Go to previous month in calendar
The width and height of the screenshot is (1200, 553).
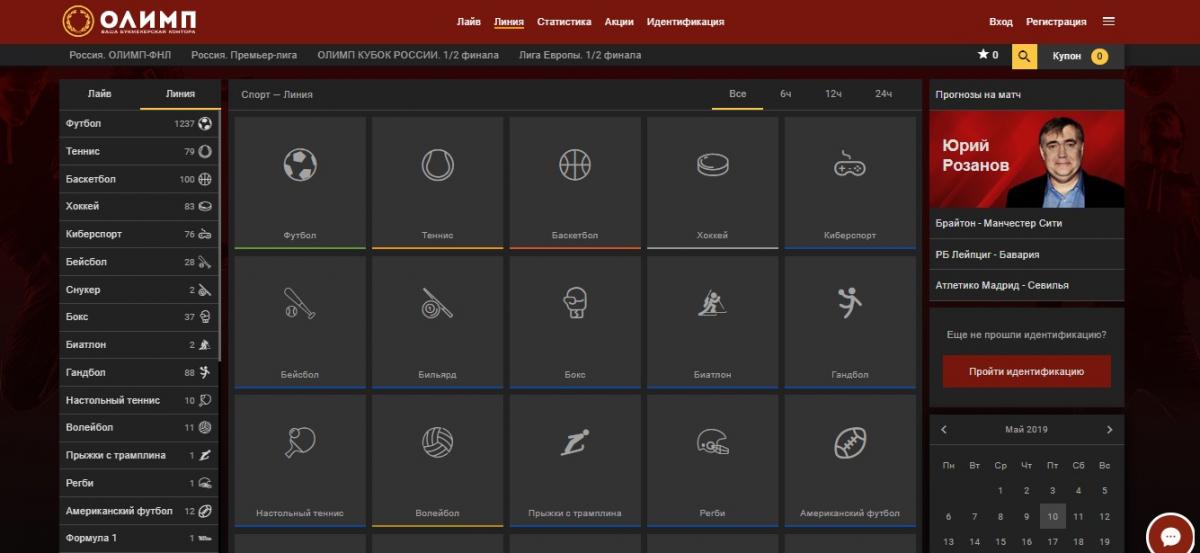pyautogui.click(x=944, y=429)
